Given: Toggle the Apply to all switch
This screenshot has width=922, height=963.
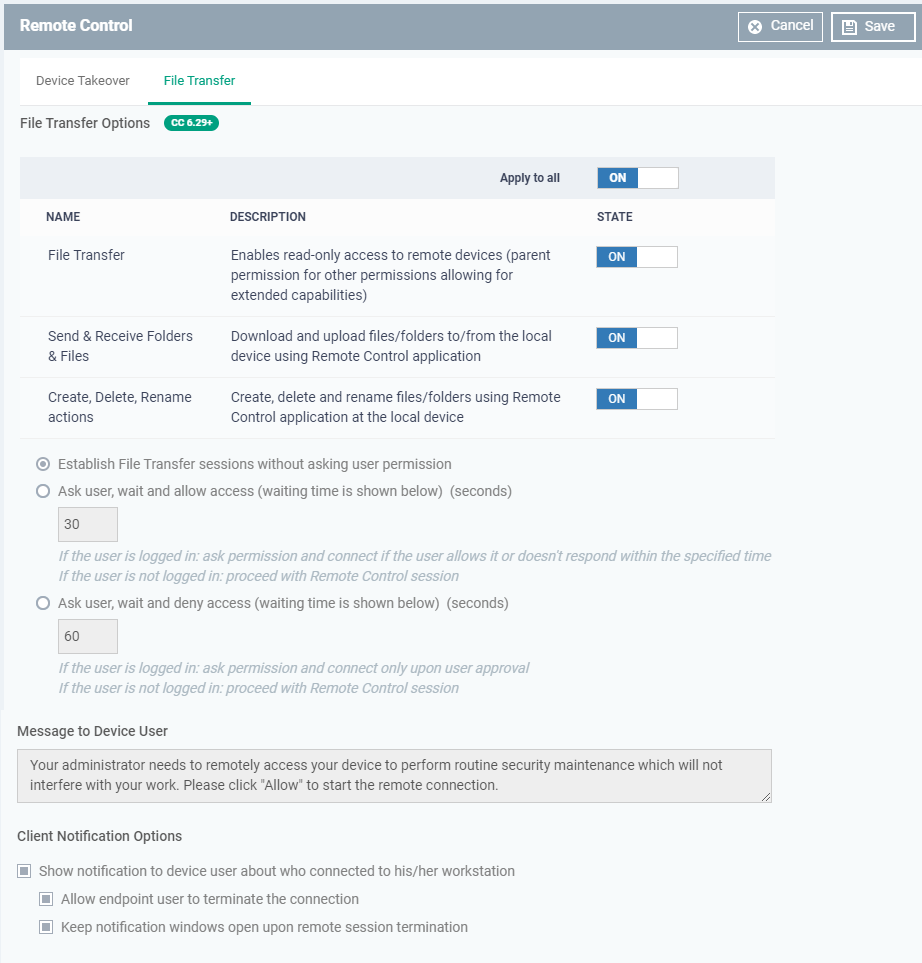Looking at the screenshot, I should click(637, 178).
